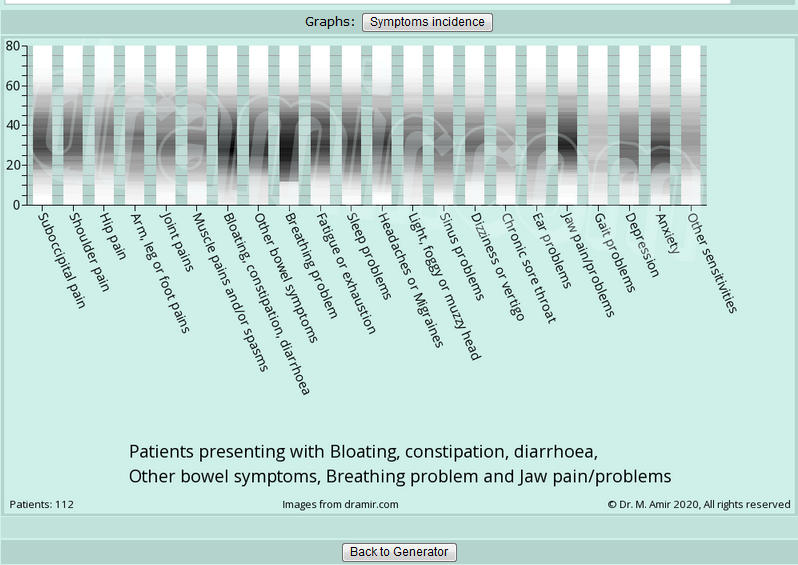Select the Ear problems axis label
Image resolution: width=798 pixels, height=565 pixels.
click(552, 249)
